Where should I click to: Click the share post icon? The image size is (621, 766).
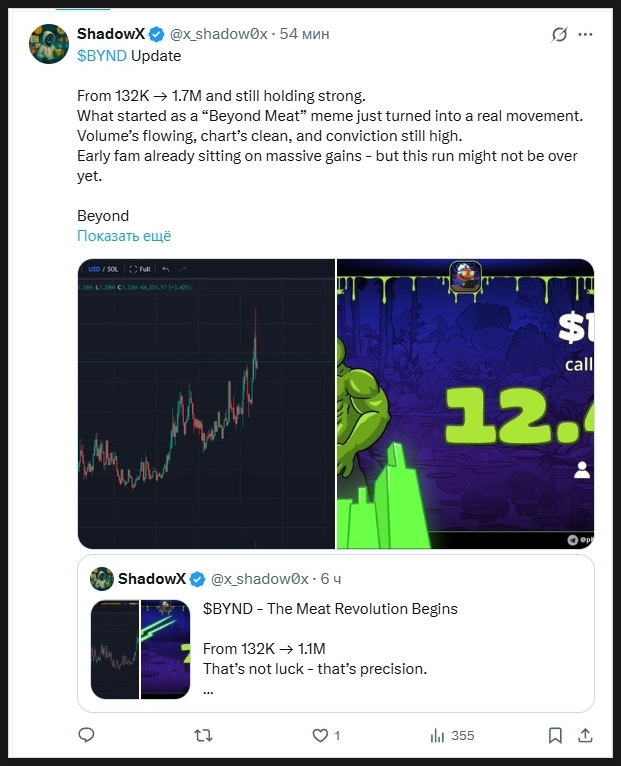[587, 735]
